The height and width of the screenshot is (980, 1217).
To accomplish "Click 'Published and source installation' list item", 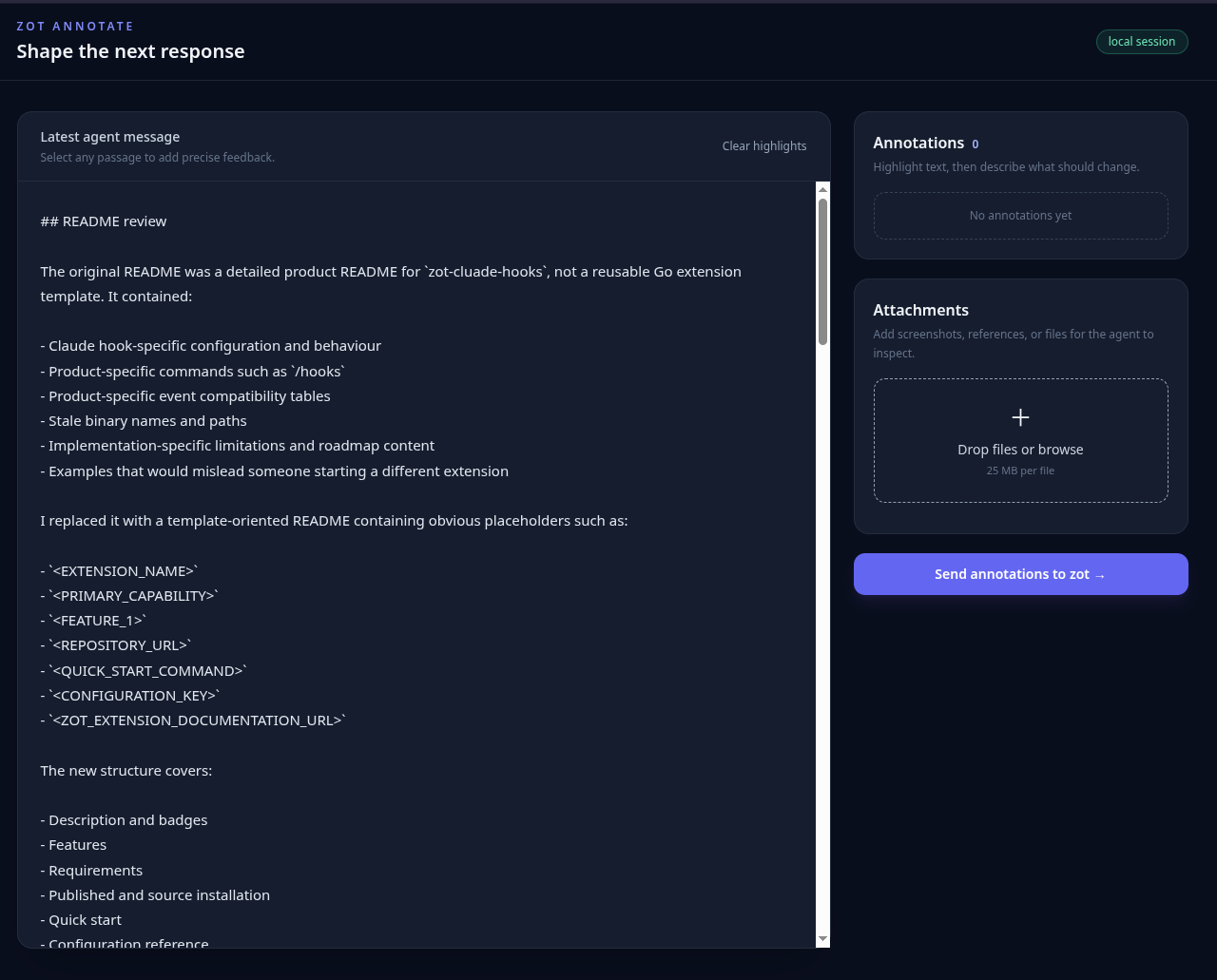I will (155, 895).
